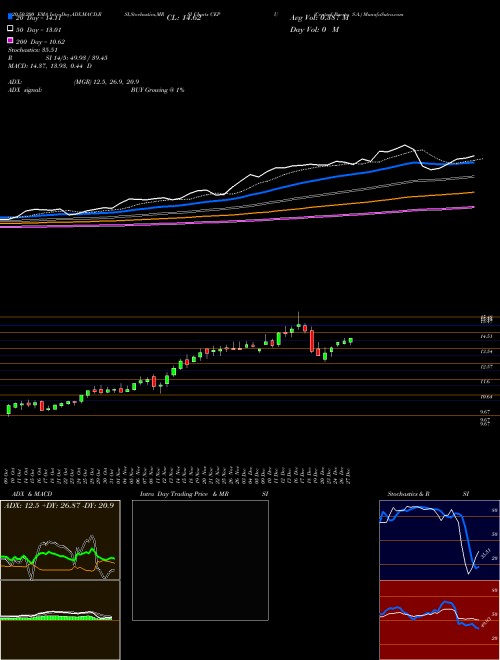
Task: Click the 13.54 price axis label
Action: point(487,351)
